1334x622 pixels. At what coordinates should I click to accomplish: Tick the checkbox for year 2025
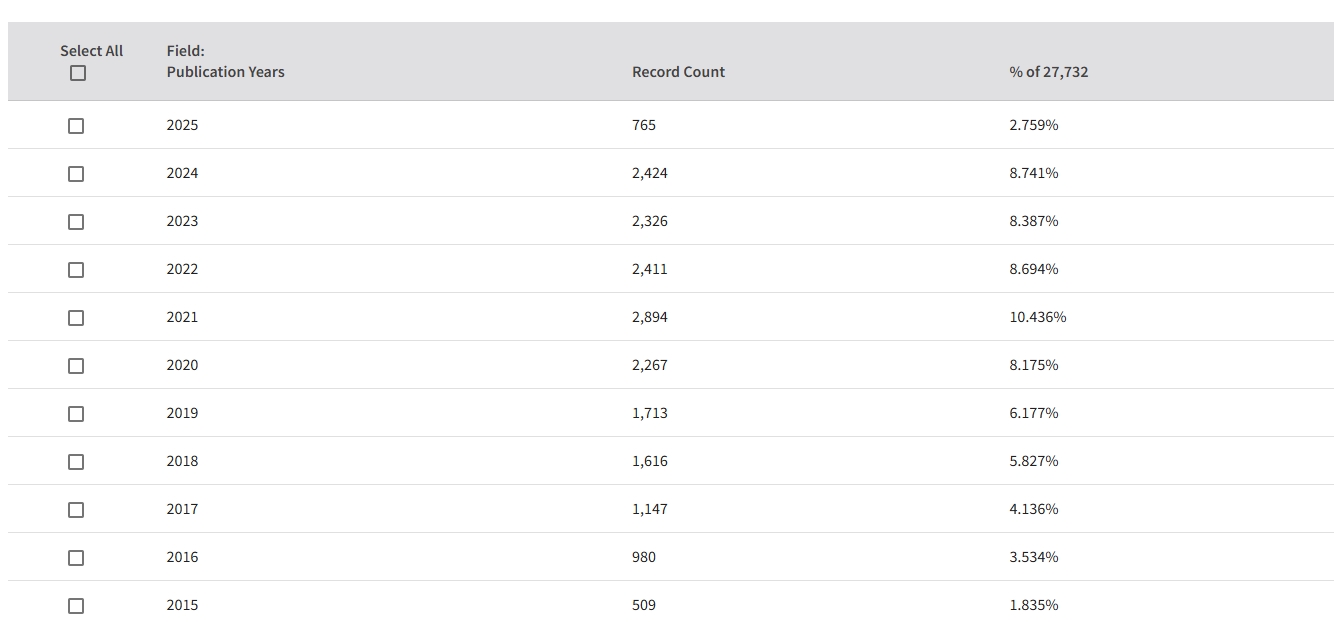[76, 126]
